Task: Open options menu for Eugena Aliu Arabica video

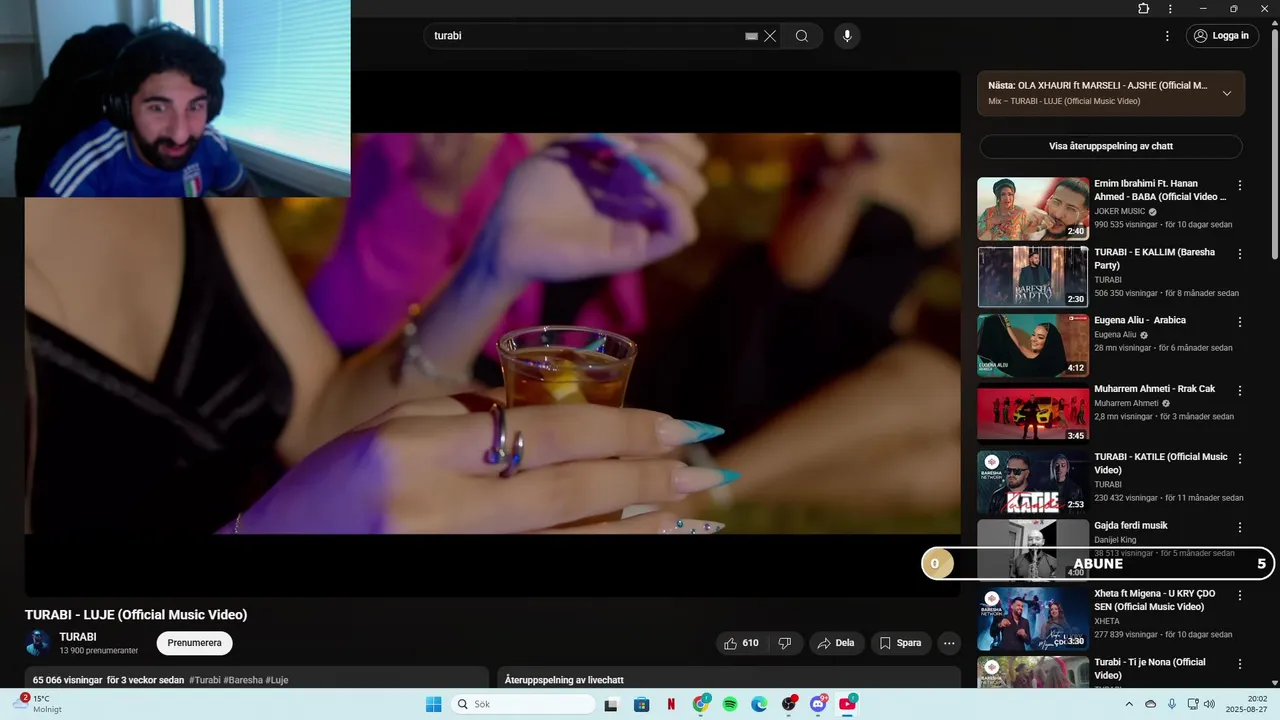Action: 1240,322
